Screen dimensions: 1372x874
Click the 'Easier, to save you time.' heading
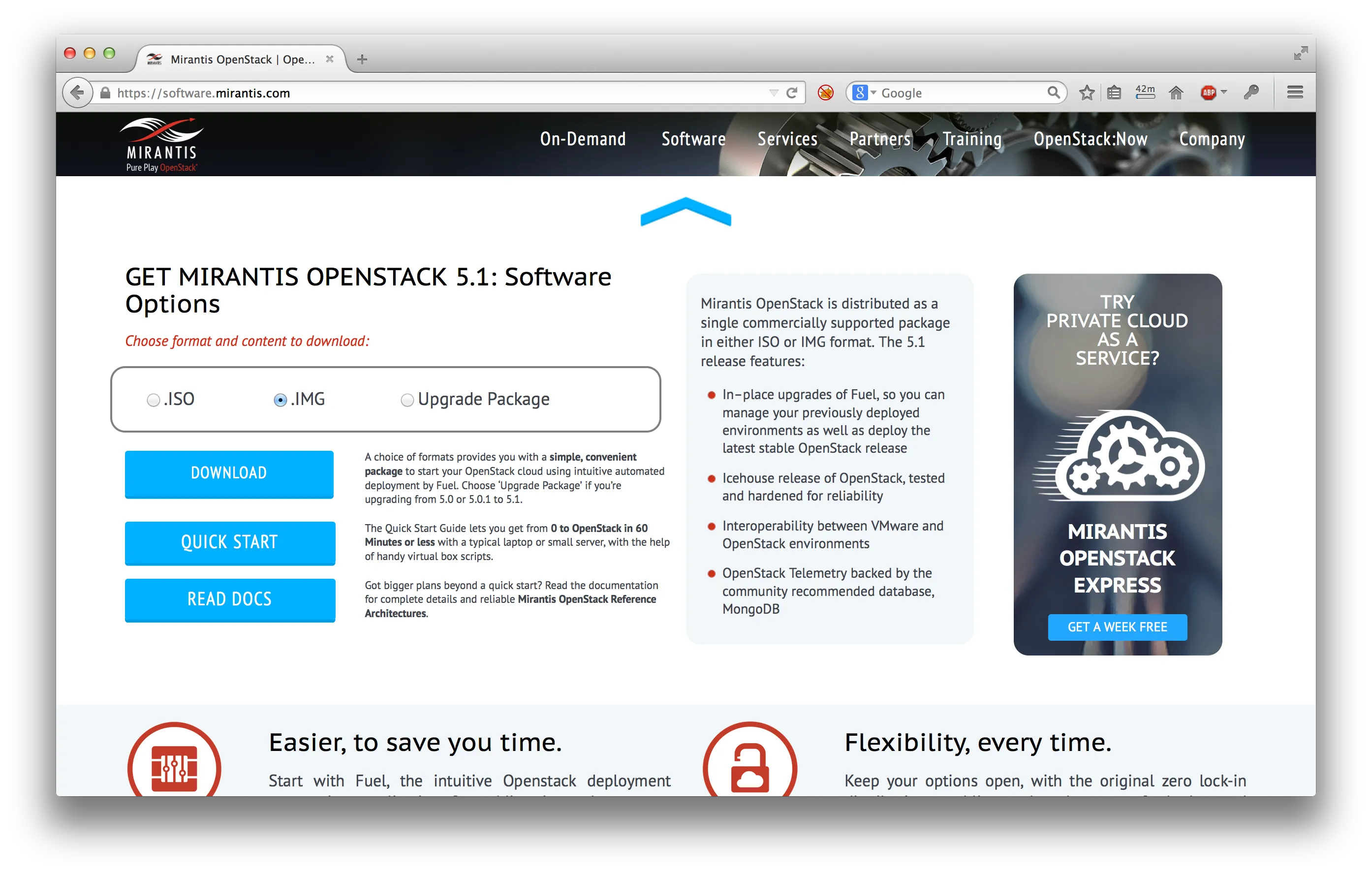(415, 743)
